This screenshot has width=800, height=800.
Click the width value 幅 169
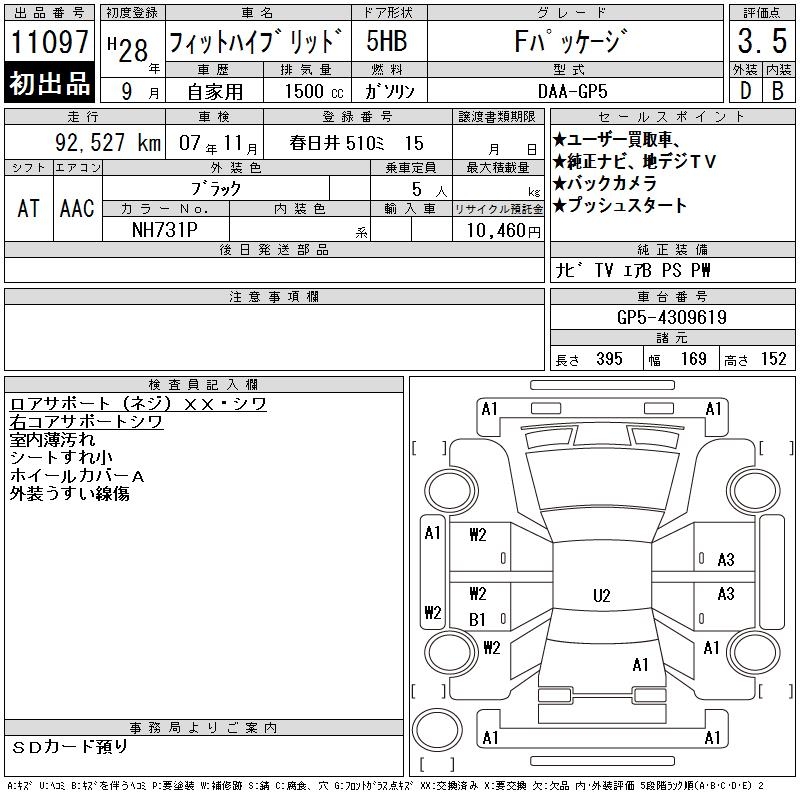(677, 359)
